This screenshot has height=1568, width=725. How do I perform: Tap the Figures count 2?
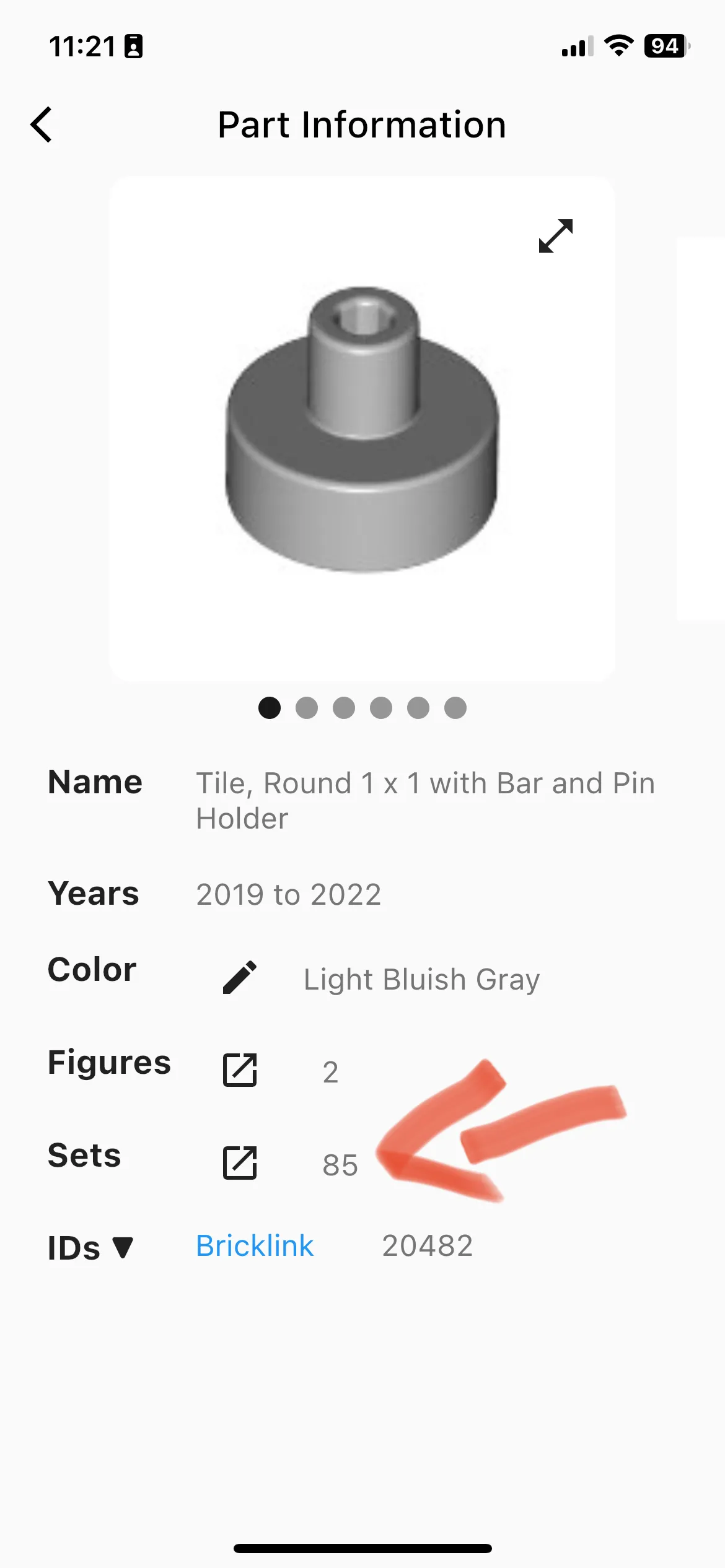330,1072
